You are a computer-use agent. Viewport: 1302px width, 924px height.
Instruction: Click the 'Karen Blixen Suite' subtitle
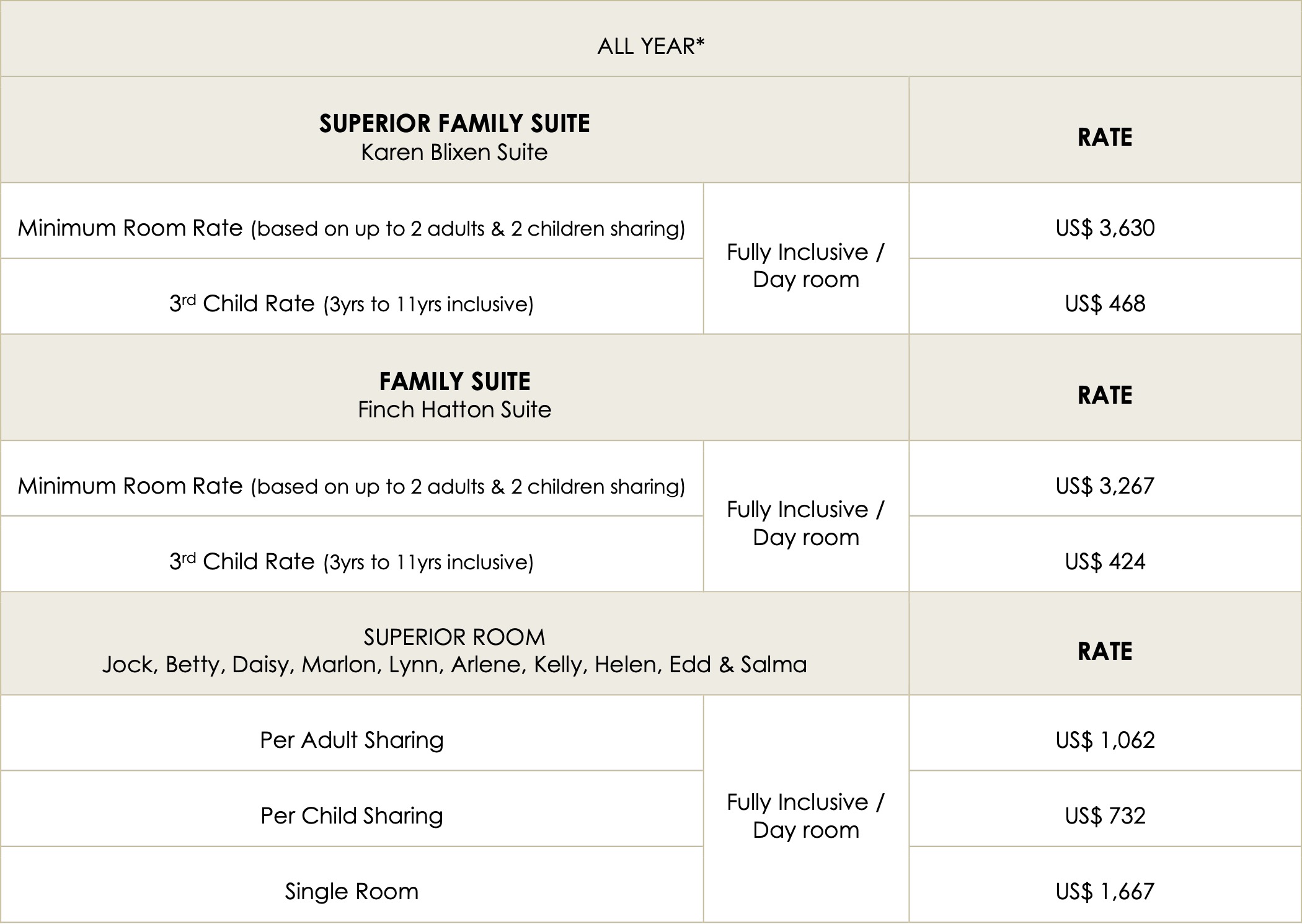tap(454, 152)
